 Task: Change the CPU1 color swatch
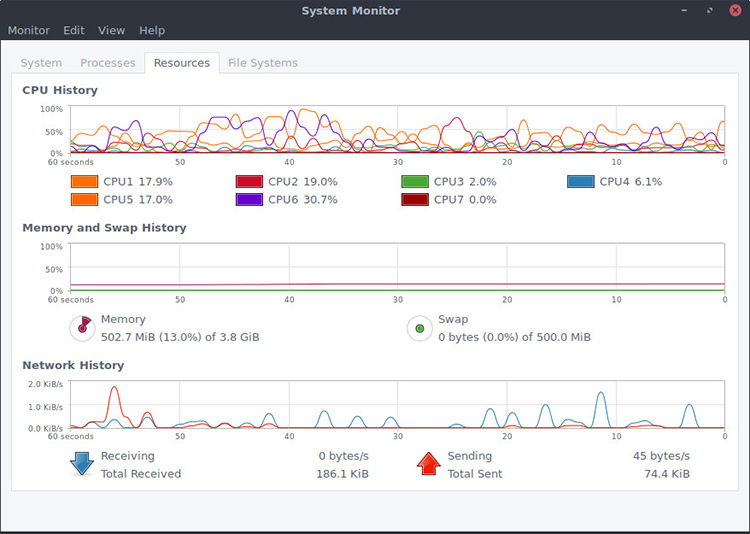(84, 182)
